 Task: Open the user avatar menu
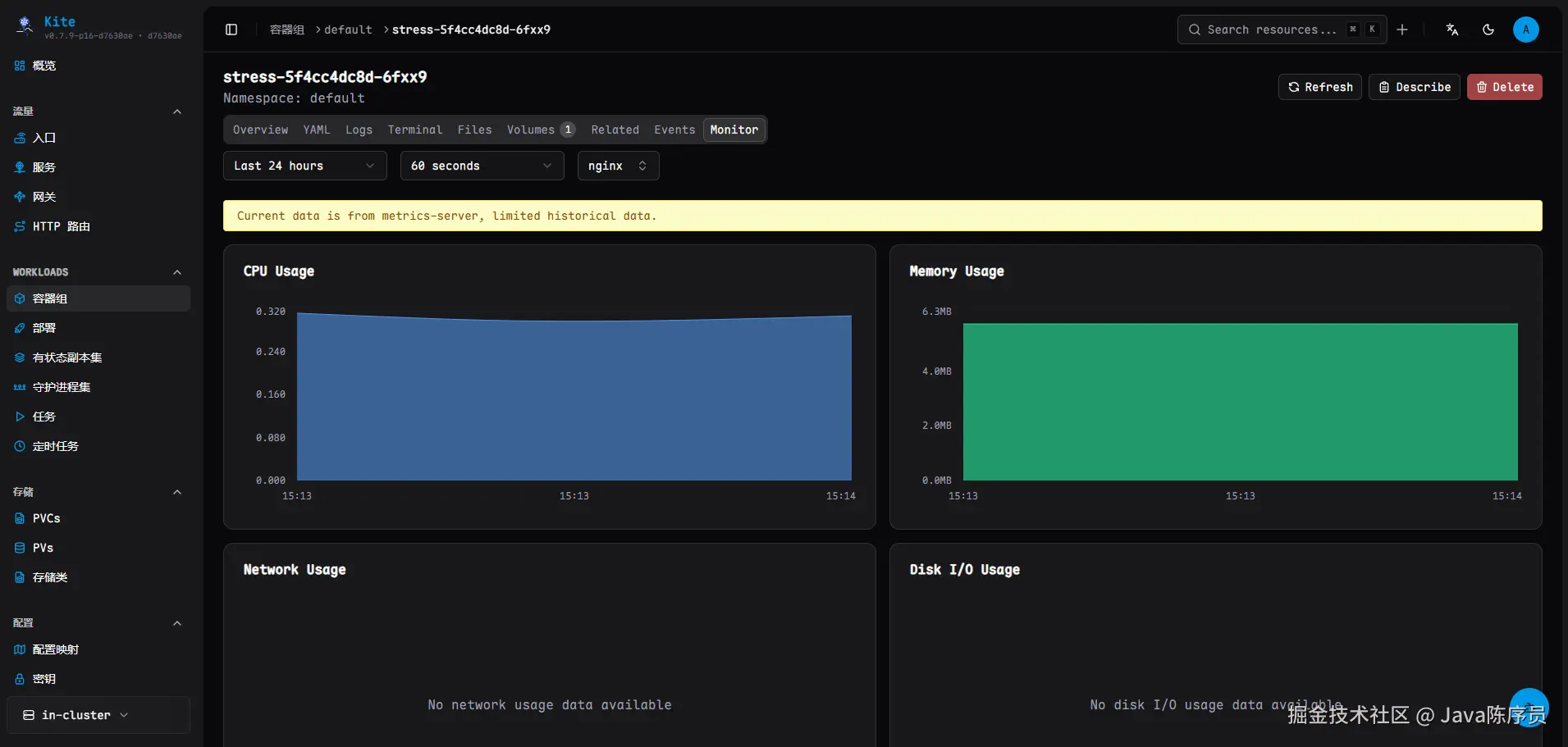point(1525,30)
